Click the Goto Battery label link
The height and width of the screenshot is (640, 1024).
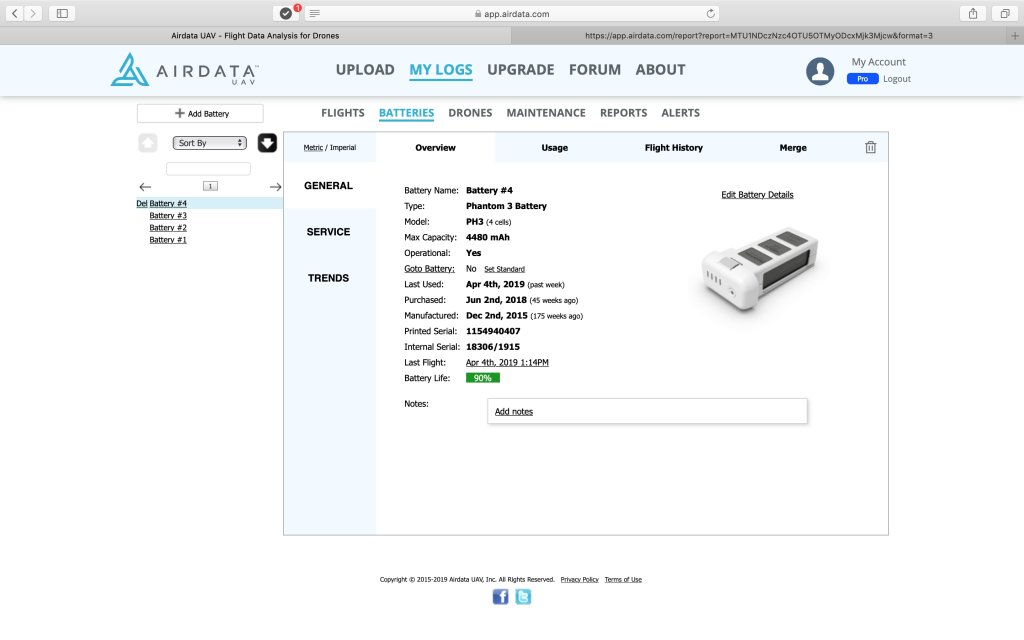click(x=429, y=268)
